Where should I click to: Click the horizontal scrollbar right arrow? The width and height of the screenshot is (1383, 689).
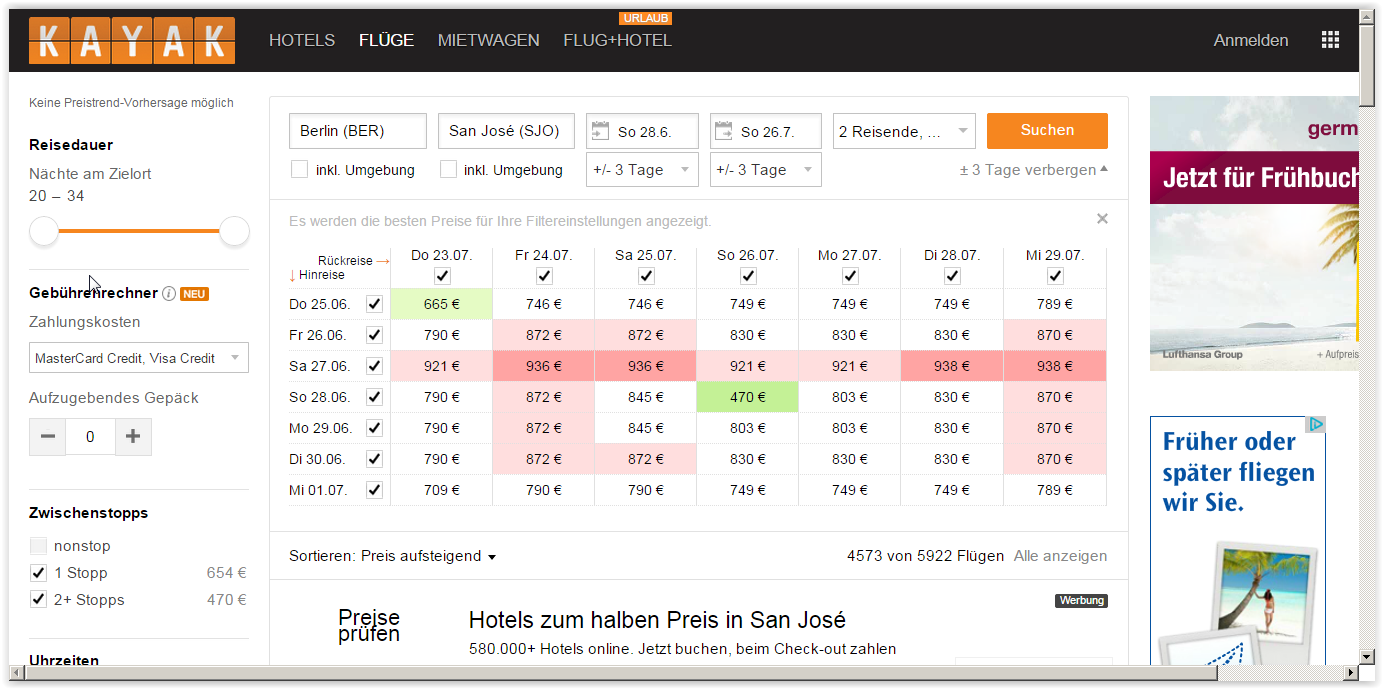click(1351, 673)
